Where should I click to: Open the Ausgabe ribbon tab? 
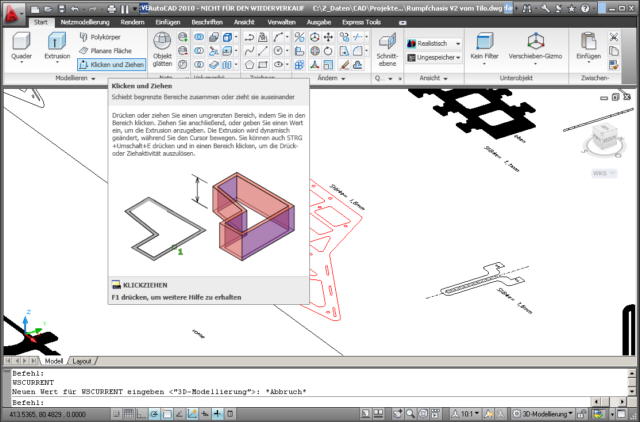tap(318, 22)
